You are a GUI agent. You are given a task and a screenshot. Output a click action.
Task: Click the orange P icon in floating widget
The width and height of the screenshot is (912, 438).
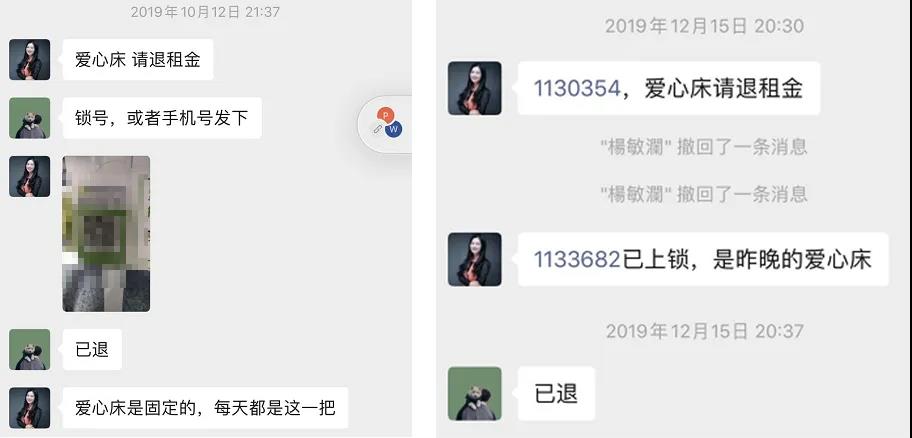tap(385, 115)
